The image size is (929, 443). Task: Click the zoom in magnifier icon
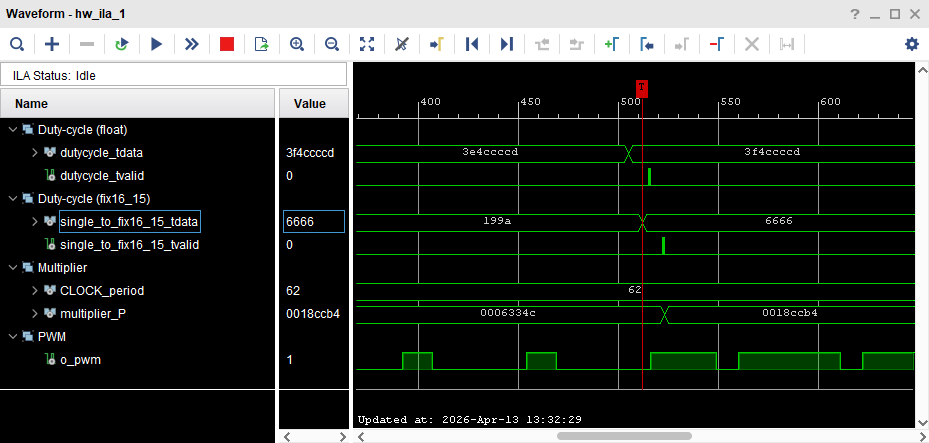[x=296, y=44]
